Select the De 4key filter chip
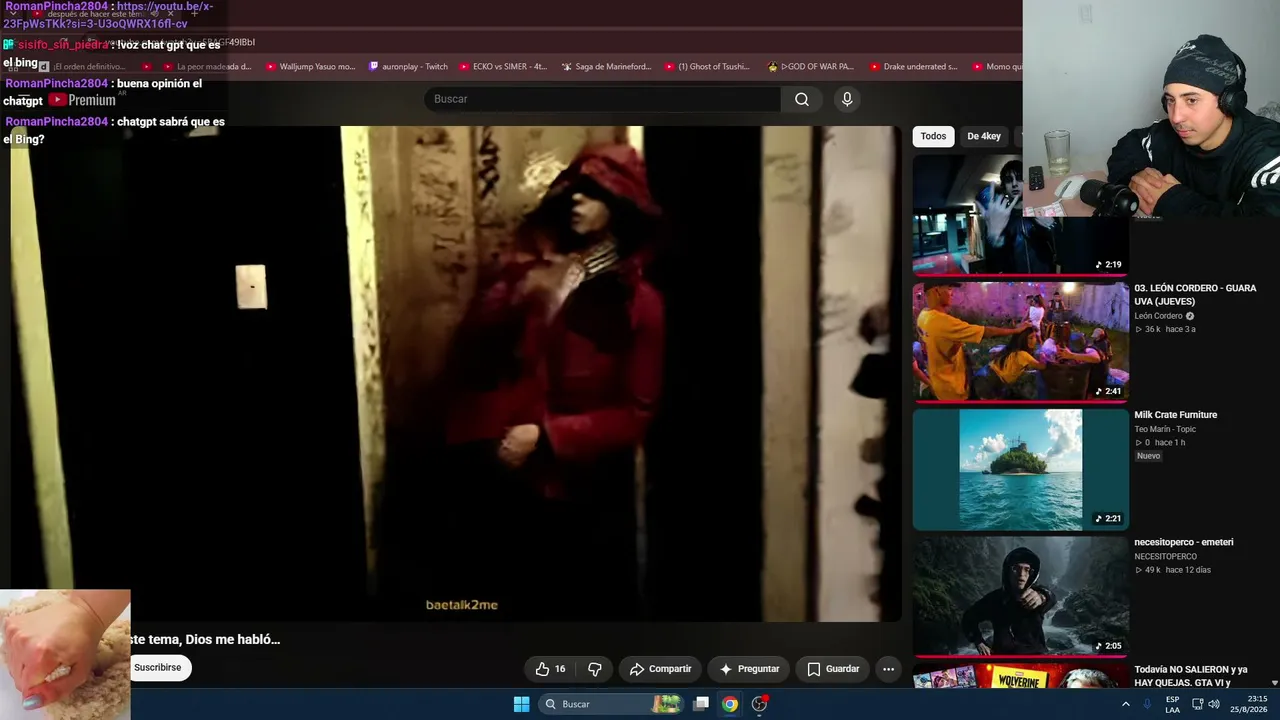Image resolution: width=1280 pixels, height=720 pixels. 984,136
